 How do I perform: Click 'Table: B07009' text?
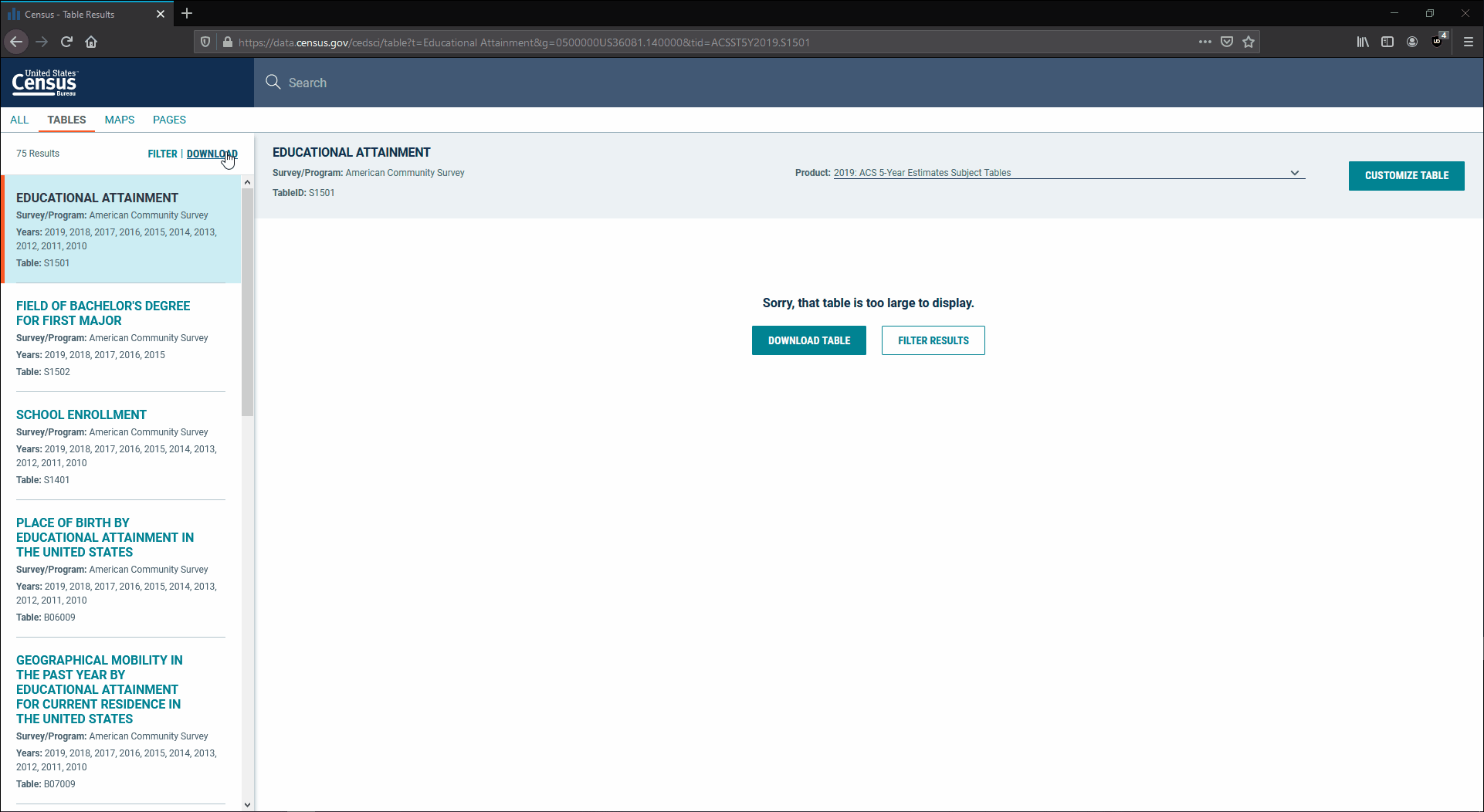(x=46, y=784)
